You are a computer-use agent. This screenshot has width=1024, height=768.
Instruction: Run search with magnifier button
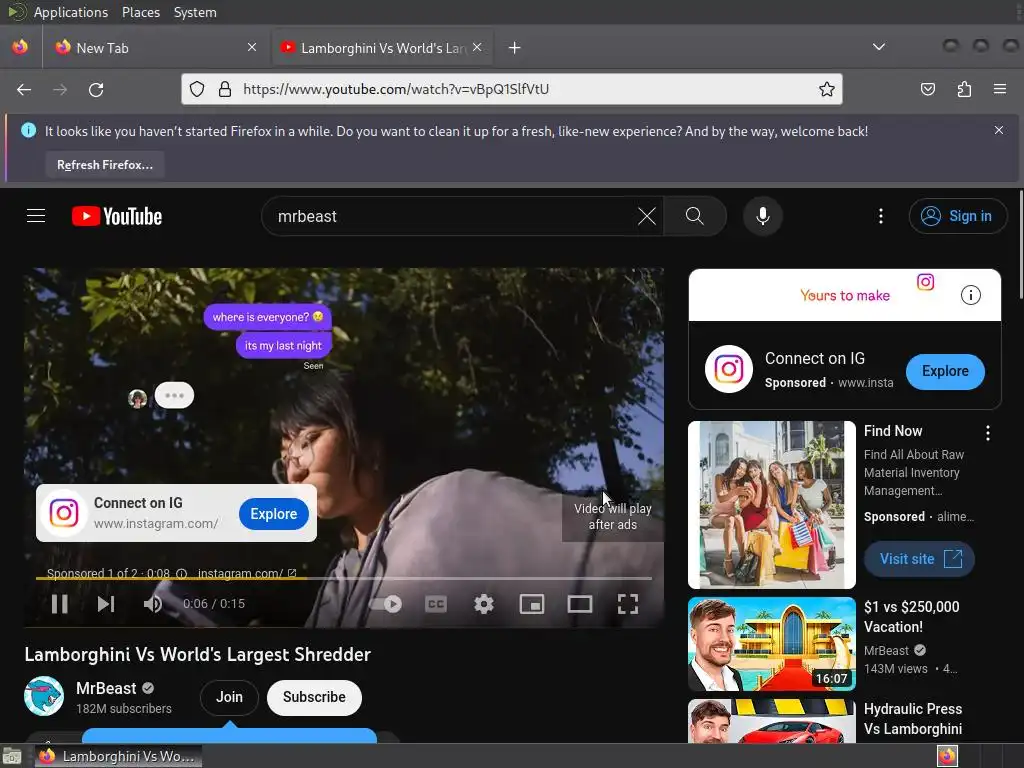[x=695, y=216]
